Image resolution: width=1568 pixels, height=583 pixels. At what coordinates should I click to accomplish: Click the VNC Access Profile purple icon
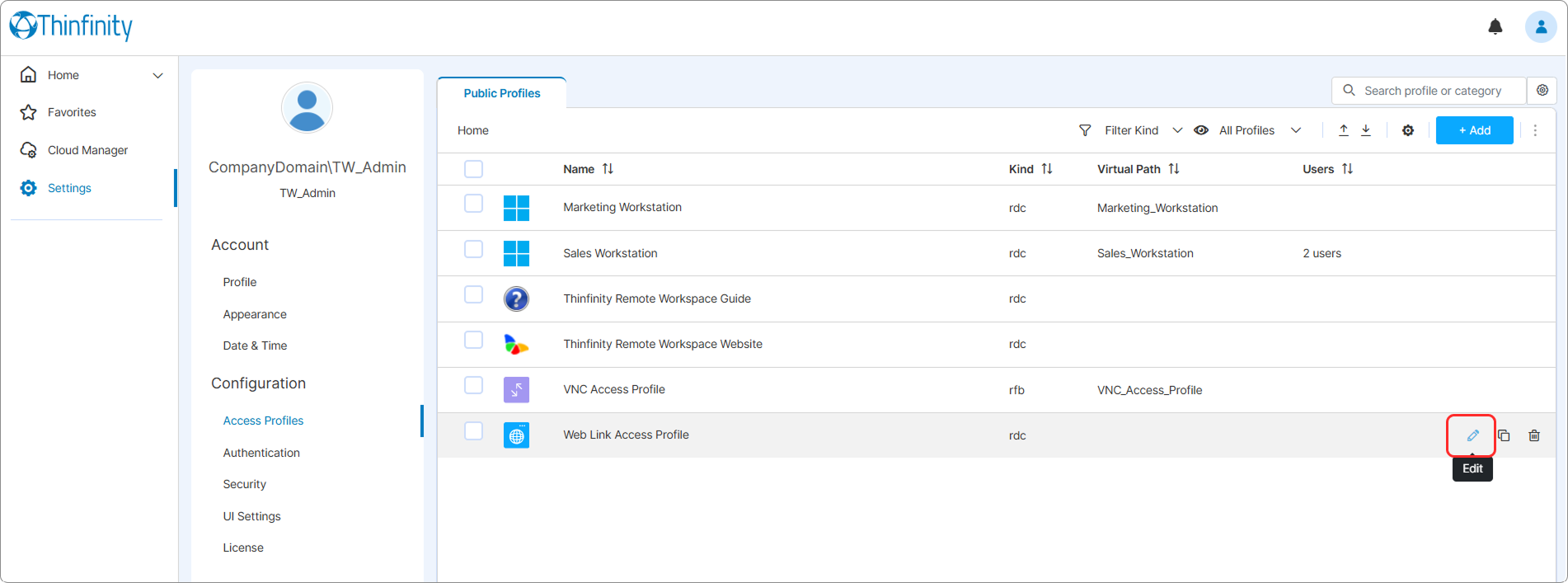tap(516, 389)
